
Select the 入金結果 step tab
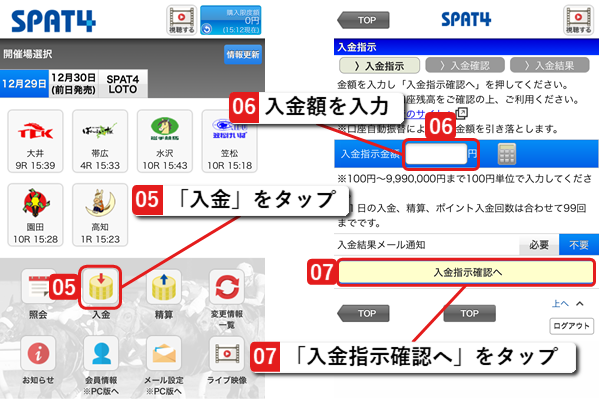tap(550, 66)
